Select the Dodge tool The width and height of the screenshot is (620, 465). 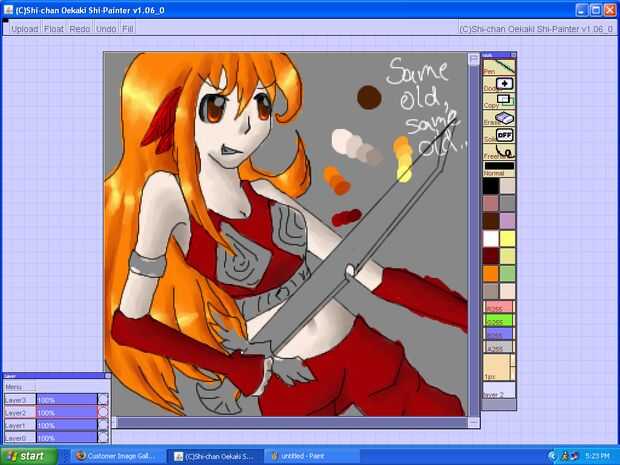499,84
